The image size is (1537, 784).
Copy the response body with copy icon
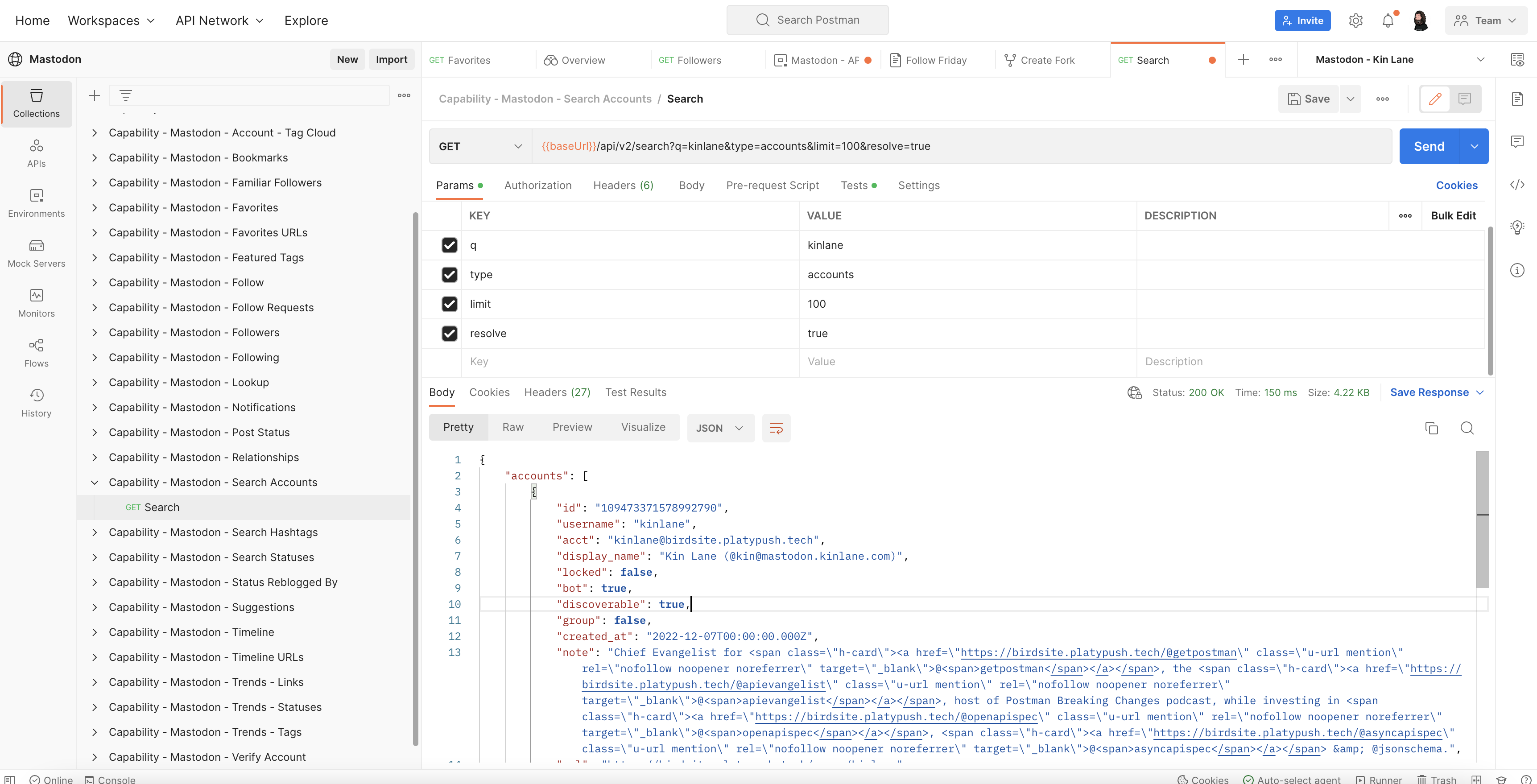pos(1431,428)
